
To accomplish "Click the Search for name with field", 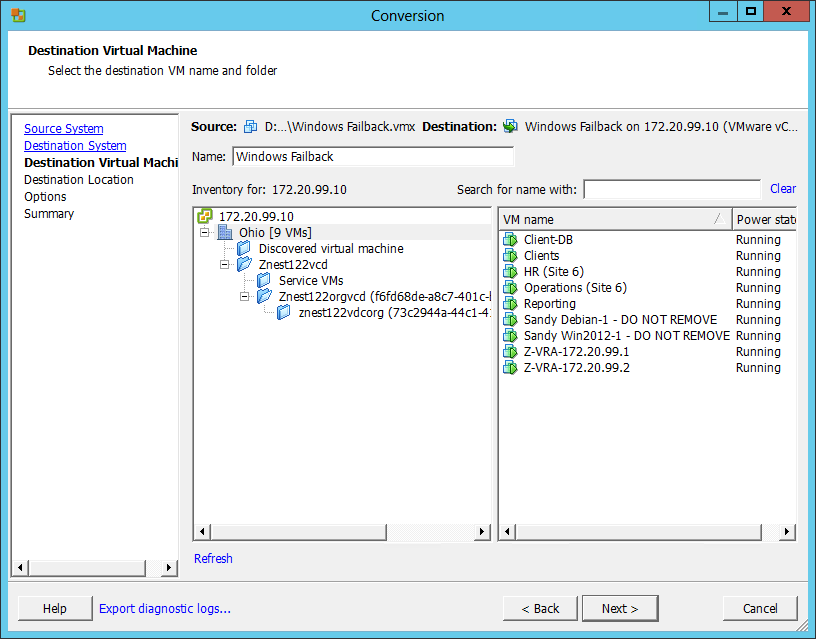I will coord(672,189).
